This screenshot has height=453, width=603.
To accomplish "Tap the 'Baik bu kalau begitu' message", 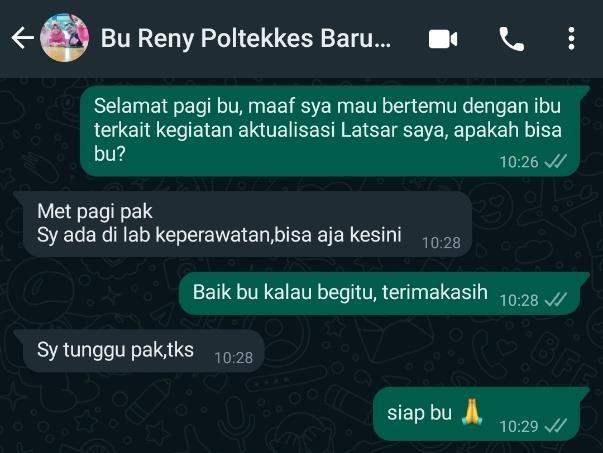I will click(379, 293).
